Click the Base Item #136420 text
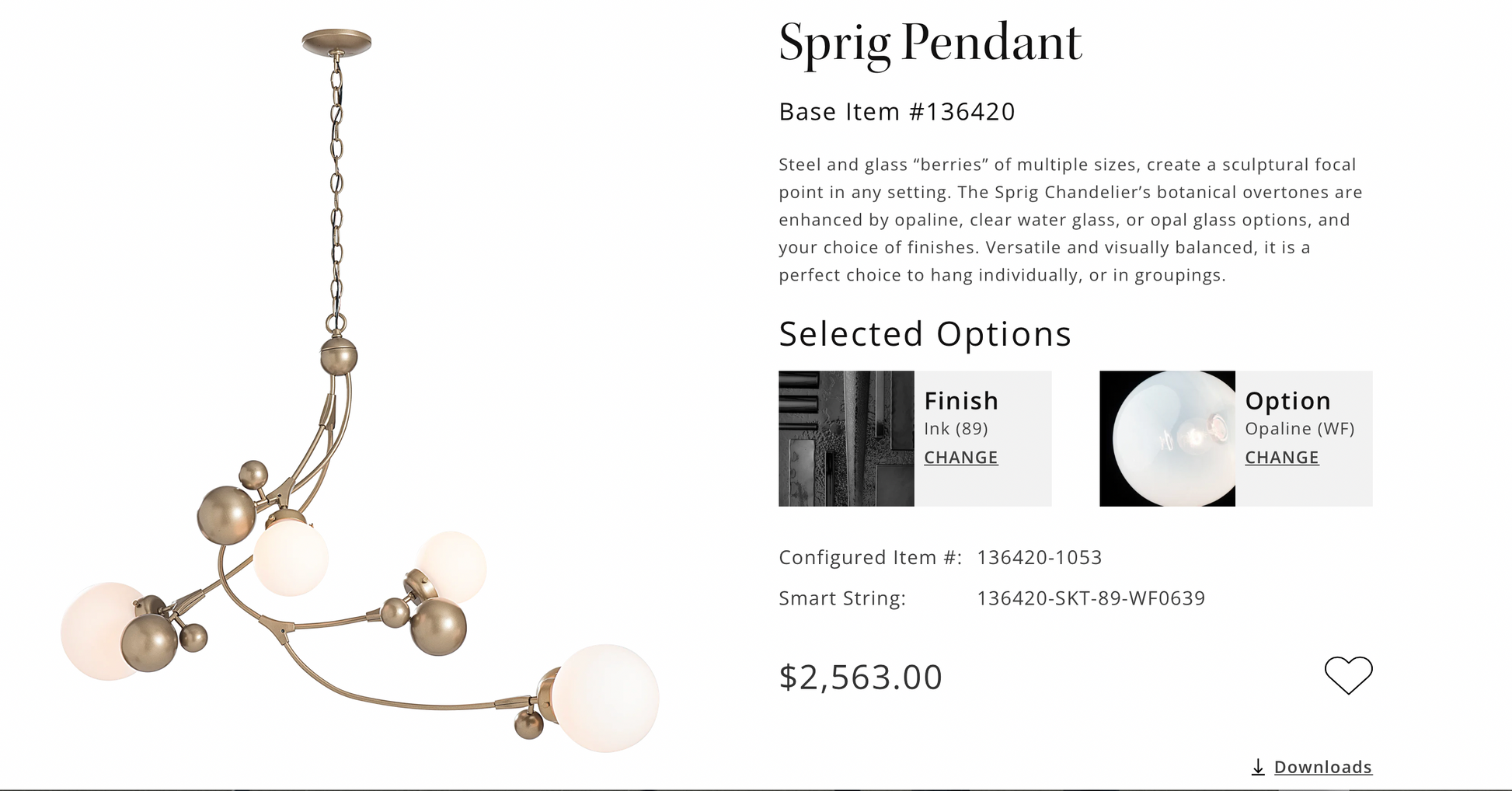 897,112
